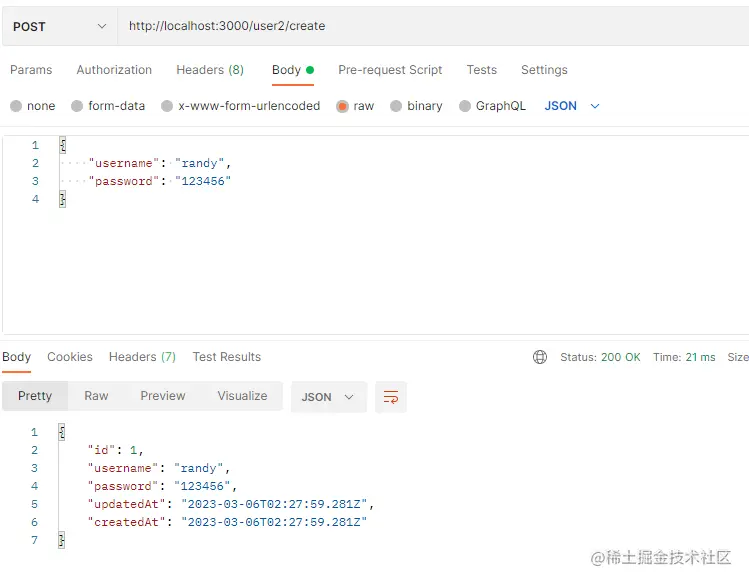Viewport: 749px width, 584px height.
Task: Collapse the request JSON opening brace
Action: pos(63,145)
